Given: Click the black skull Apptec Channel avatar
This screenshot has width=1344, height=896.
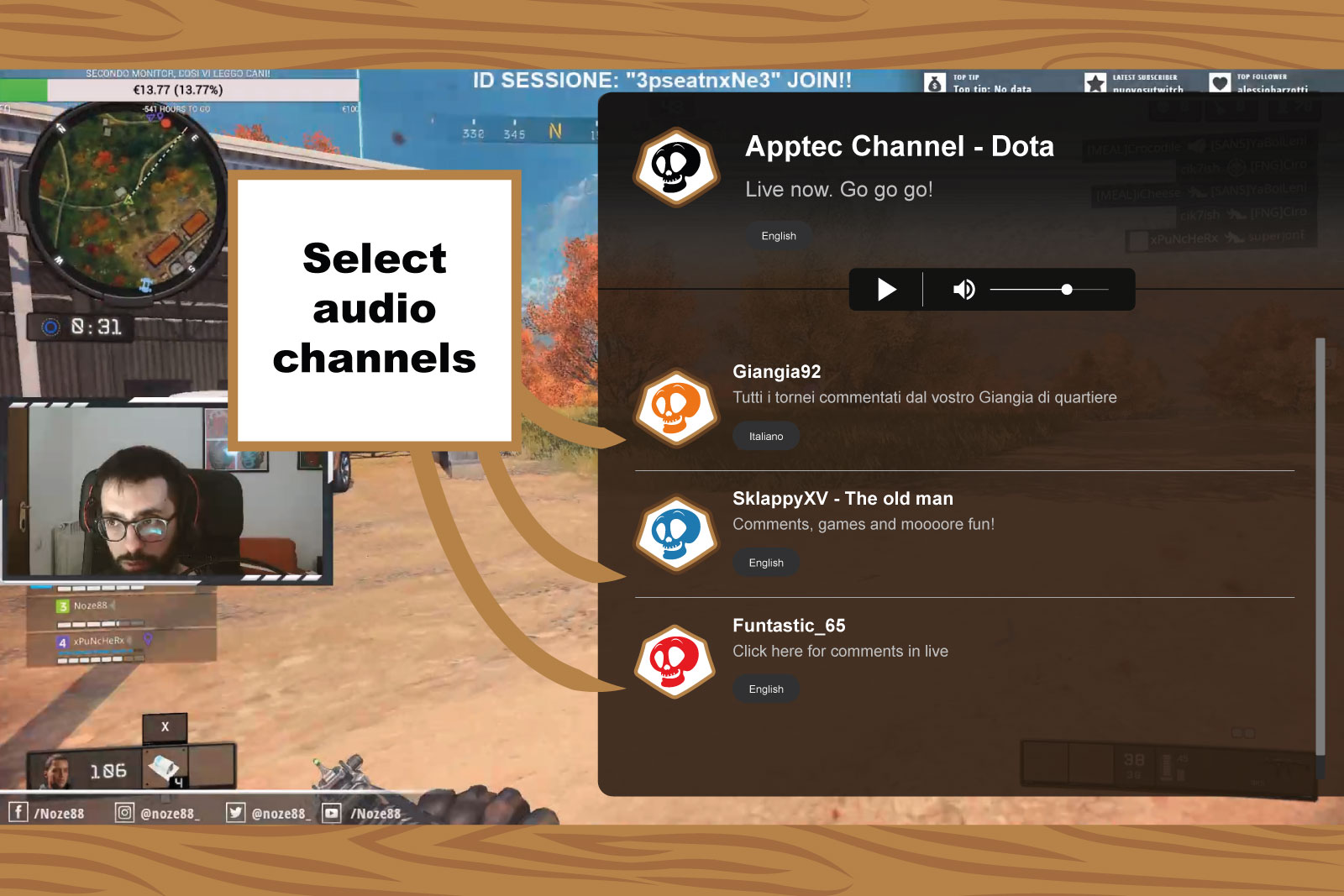Looking at the screenshot, I should click(x=676, y=167).
